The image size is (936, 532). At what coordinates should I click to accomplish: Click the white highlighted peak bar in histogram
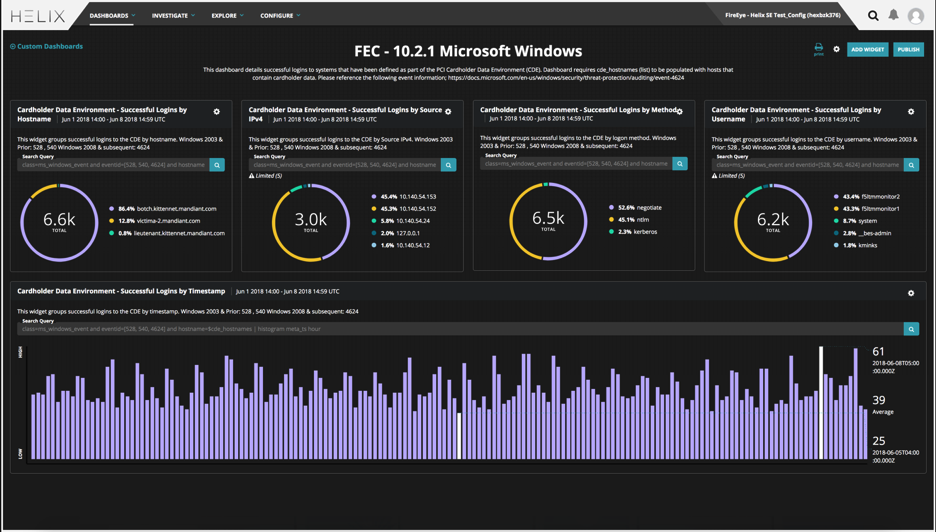click(821, 403)
